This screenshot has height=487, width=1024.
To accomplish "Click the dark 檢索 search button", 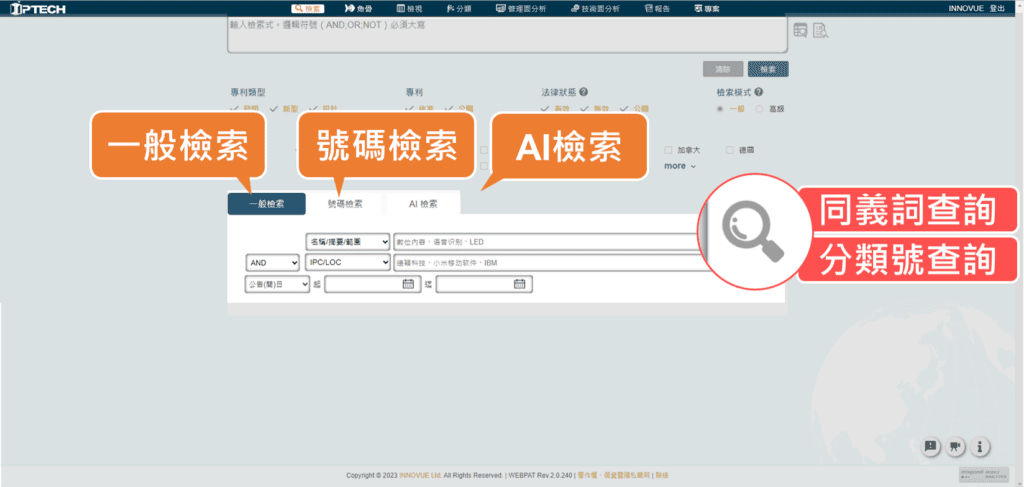I will pyautogui.click(x=768, y=69).
